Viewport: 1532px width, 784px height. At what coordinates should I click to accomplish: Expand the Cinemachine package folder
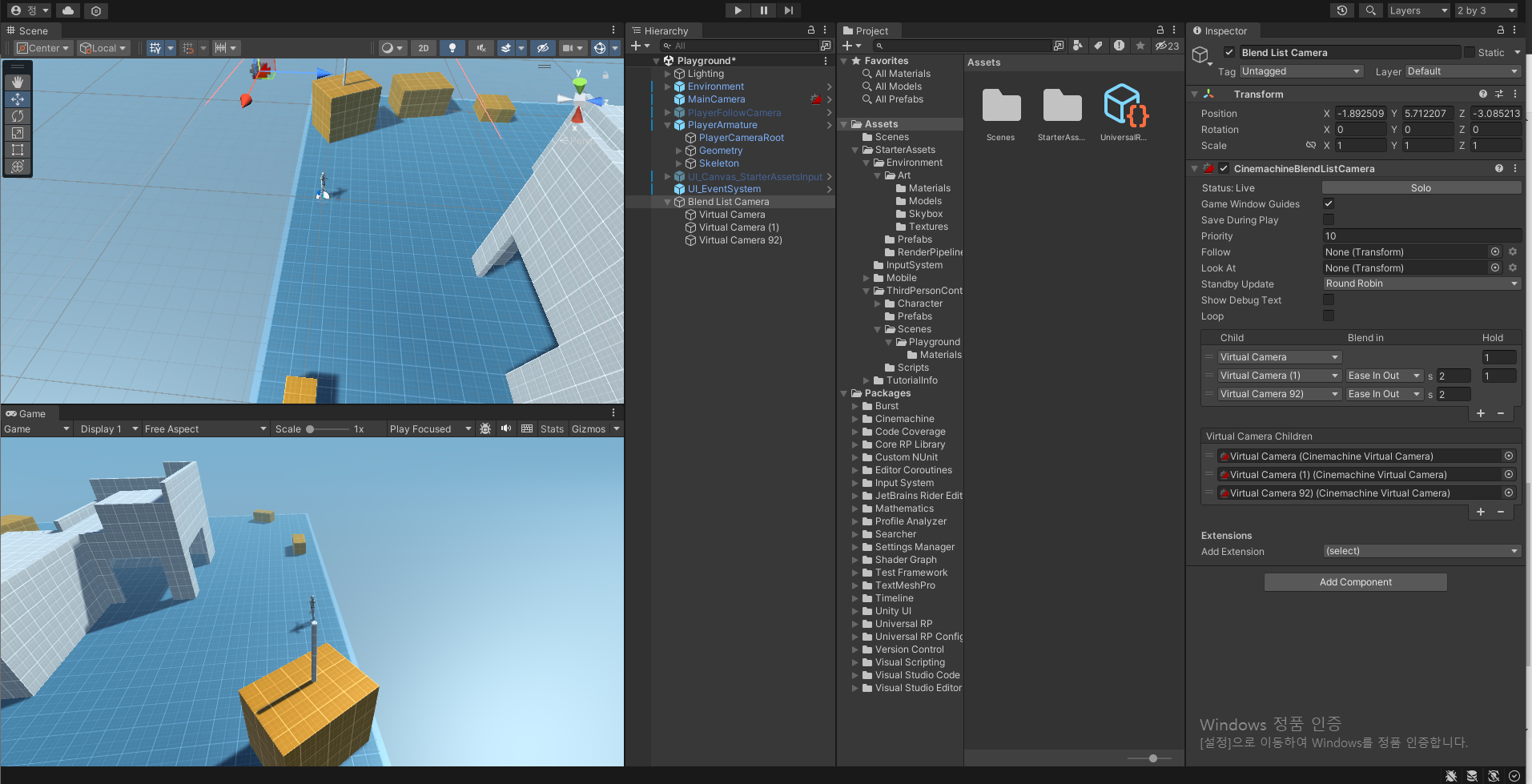click(x=855, y=419)
